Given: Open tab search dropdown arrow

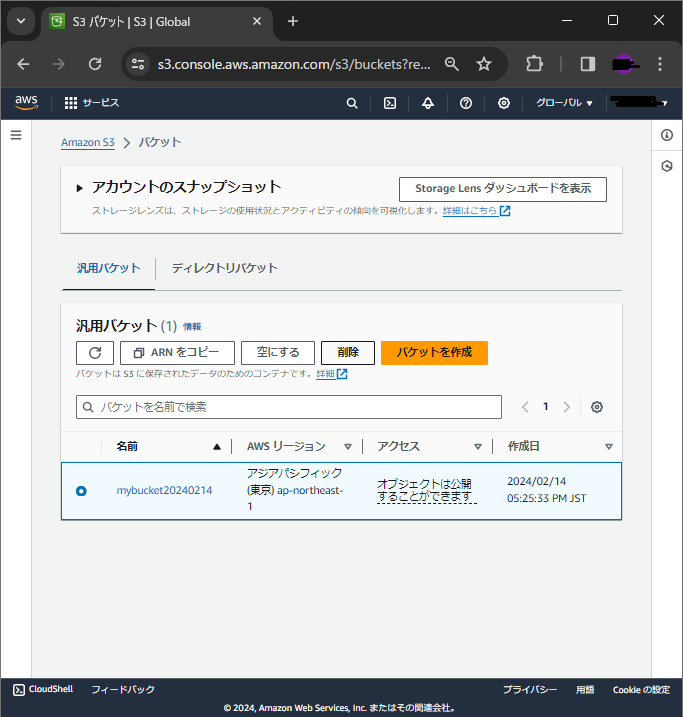Looking at the screenshot, I should pos(21,21).
